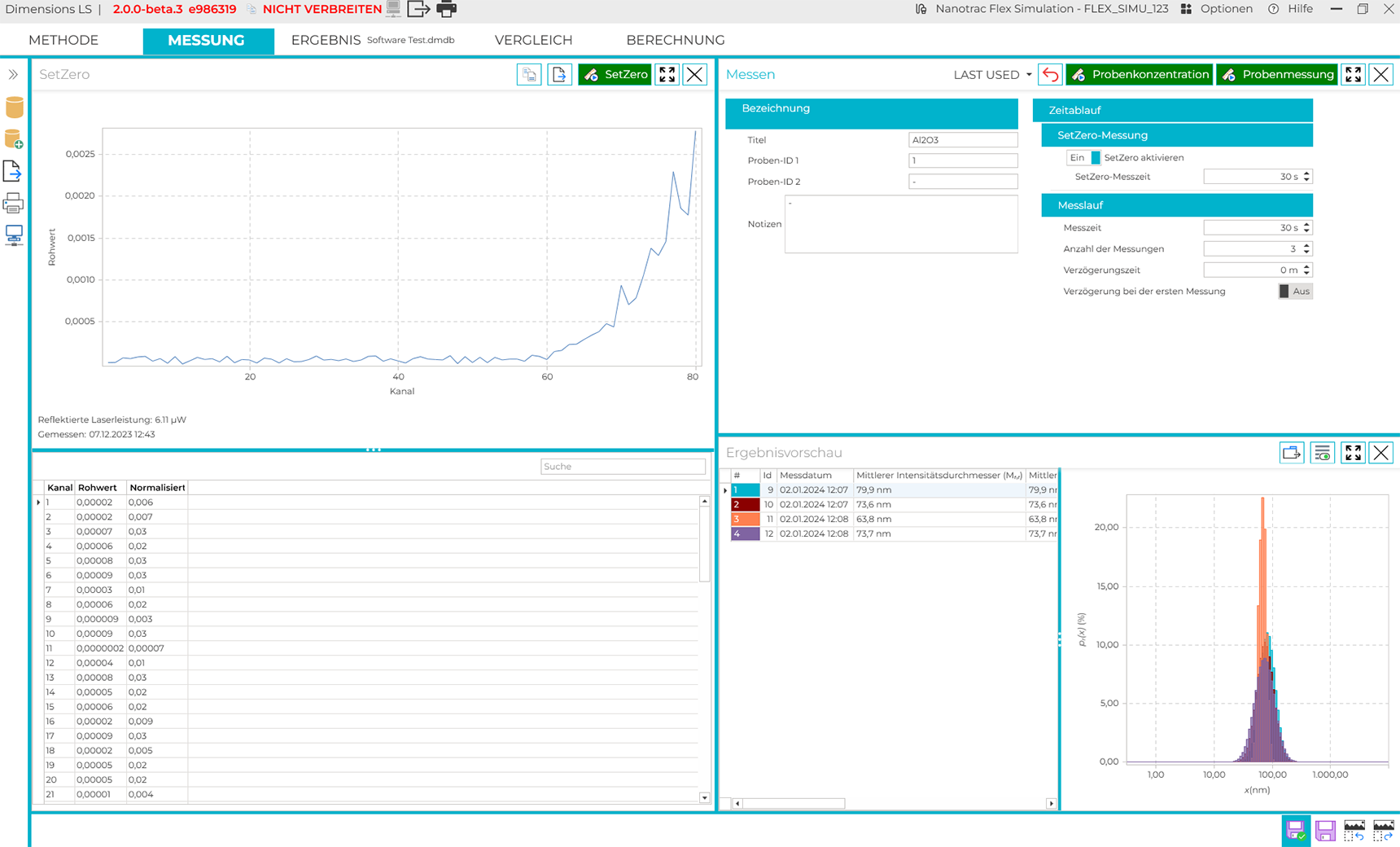Viewport: 1400px width, 847px height.
Task: Click the Probenkonzentration button
Action: pyautogui.click(x=1139, y=75)
